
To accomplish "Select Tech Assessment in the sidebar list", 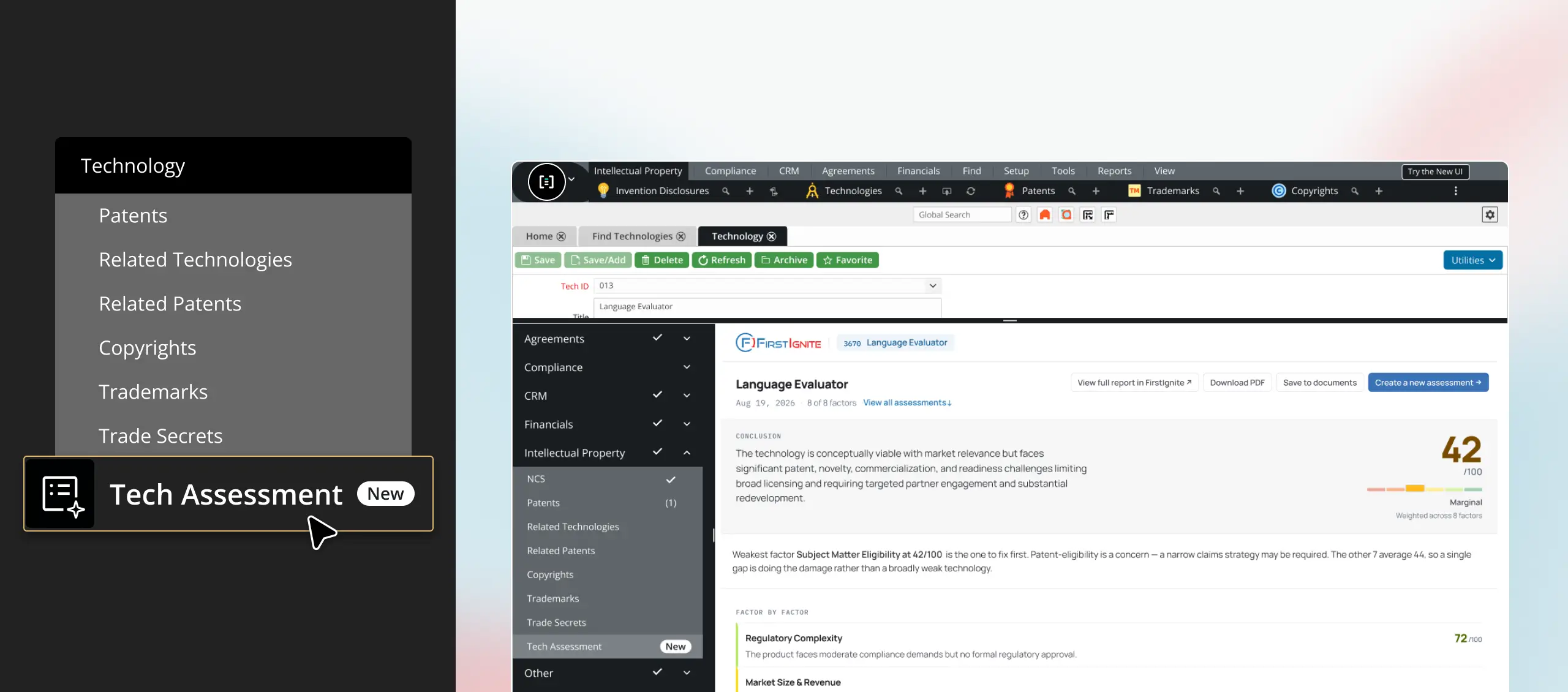I will tap(608, 647).
